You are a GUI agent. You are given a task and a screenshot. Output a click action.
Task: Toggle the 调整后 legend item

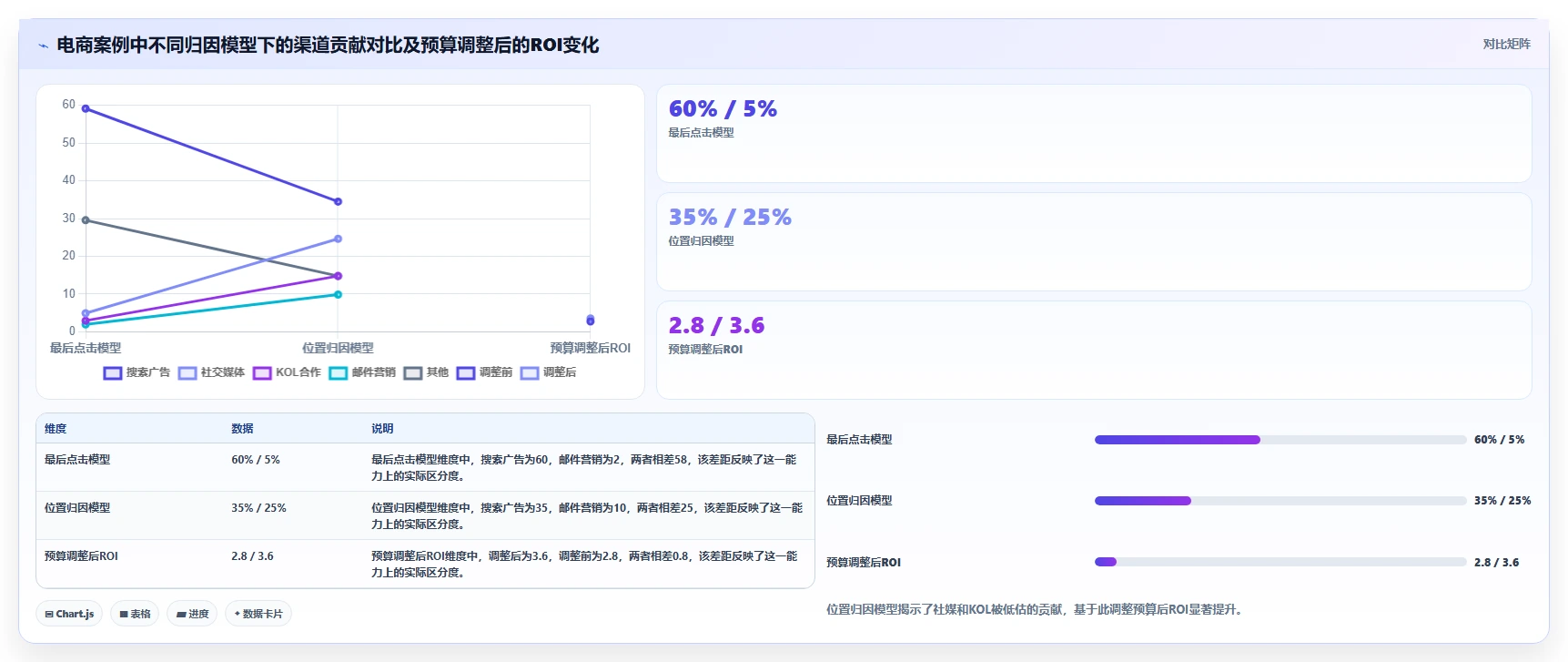pos(548,372)
